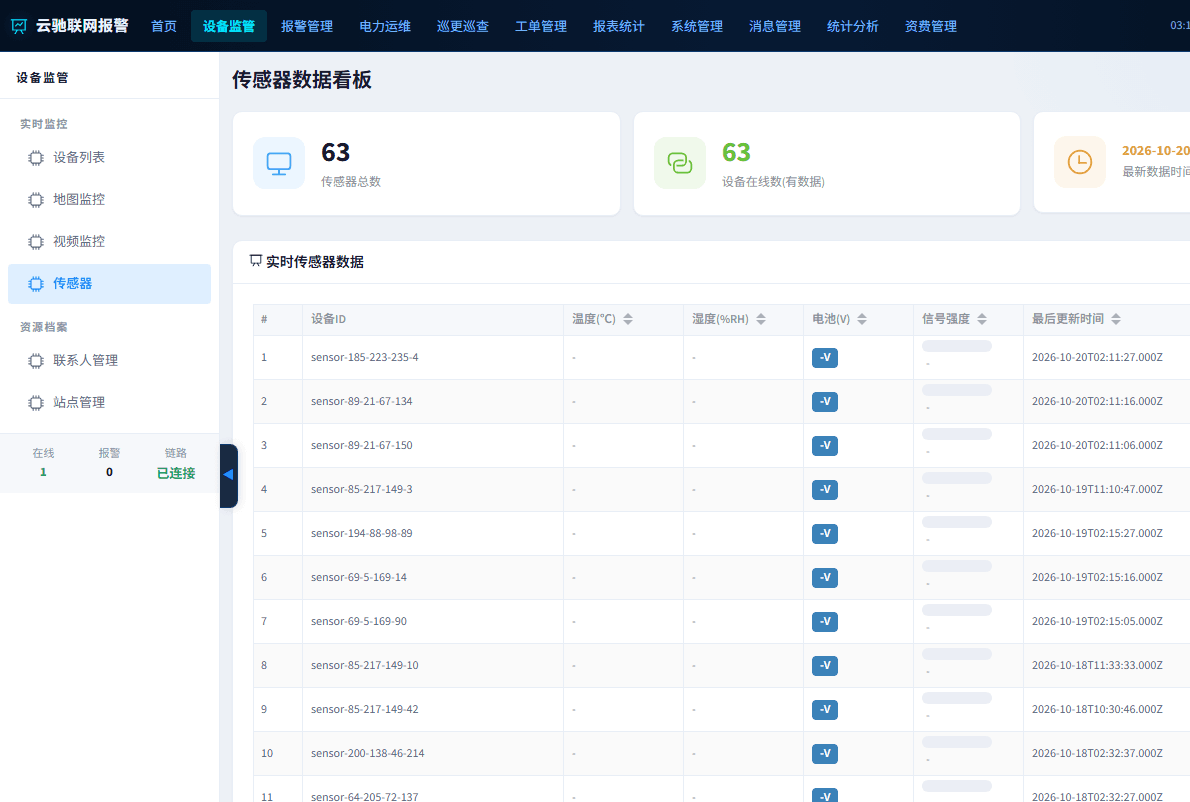The width and height of the screenshot is (1190, 802).
Task: Open the 系统管理 top menu
Action: pos(697,27)
